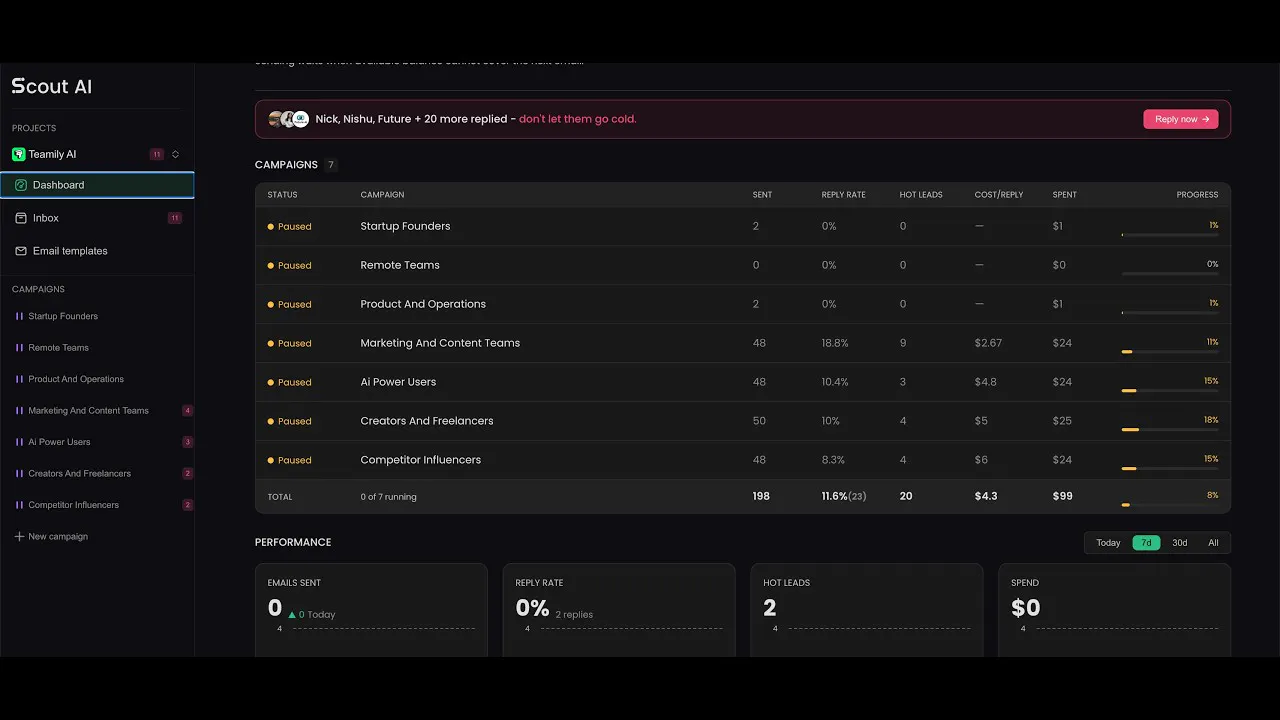Click Paused status of Competitor Influencers row
This screenshot has width=1280, height=720.
(290, 461)
